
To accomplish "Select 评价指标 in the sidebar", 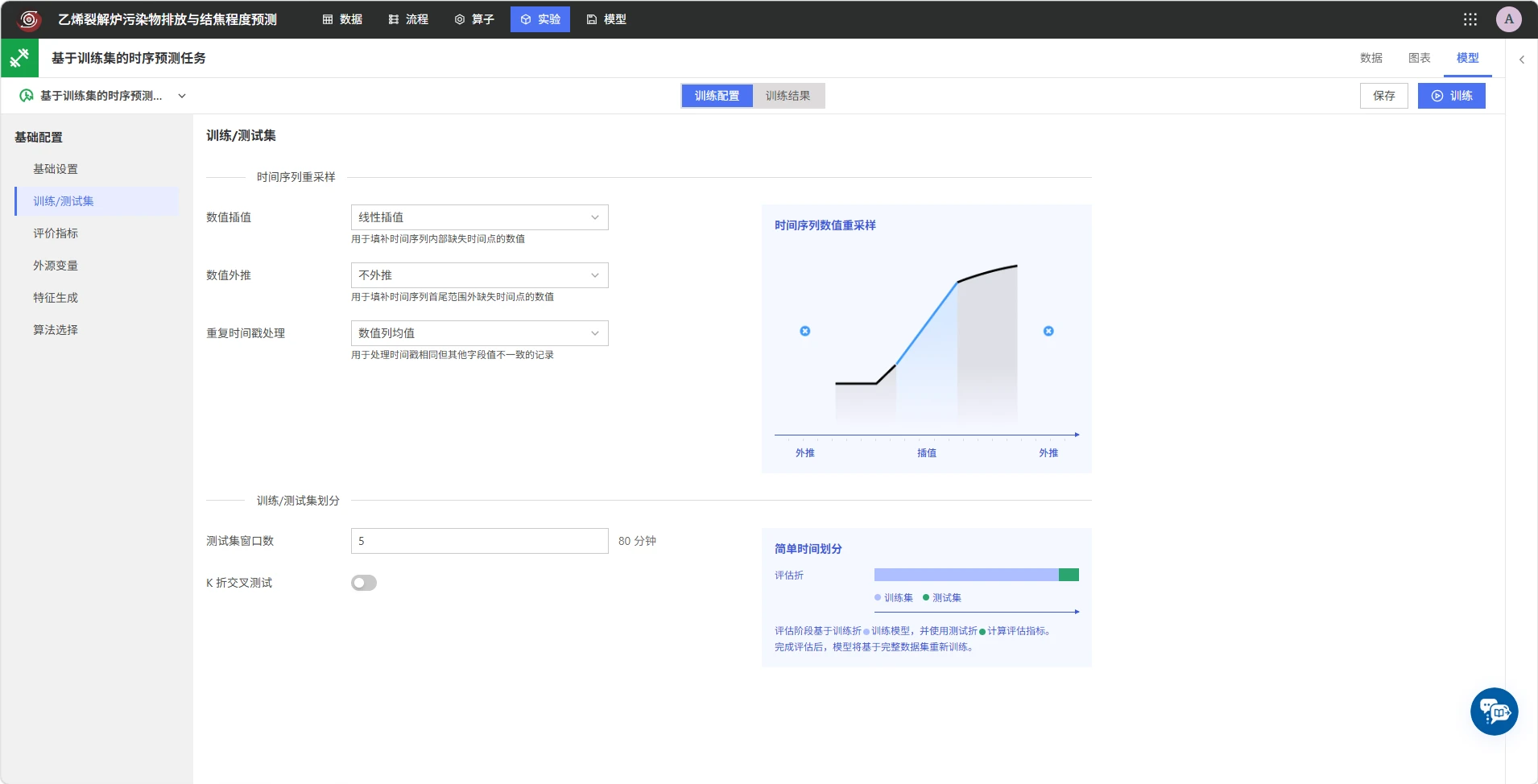I will click(56, 233).
